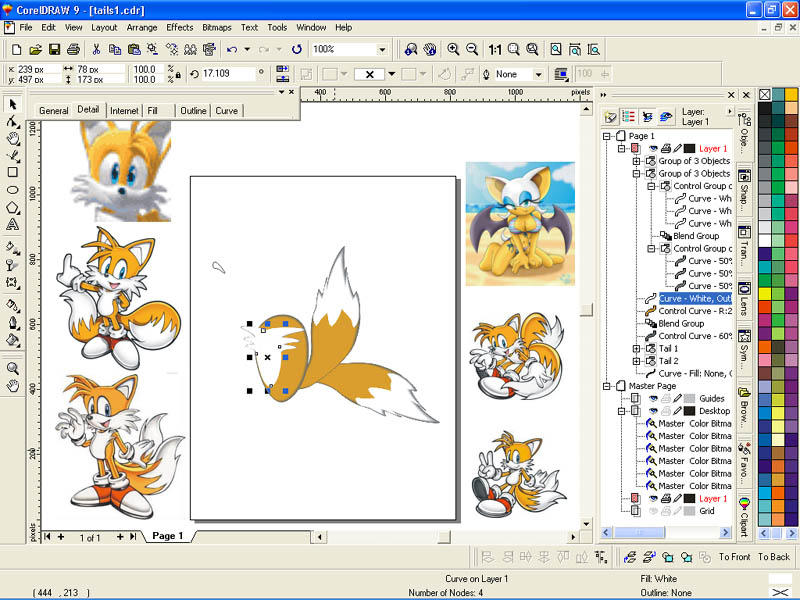
Task: Click the To Back button
Action: click(x=774, y=557)
